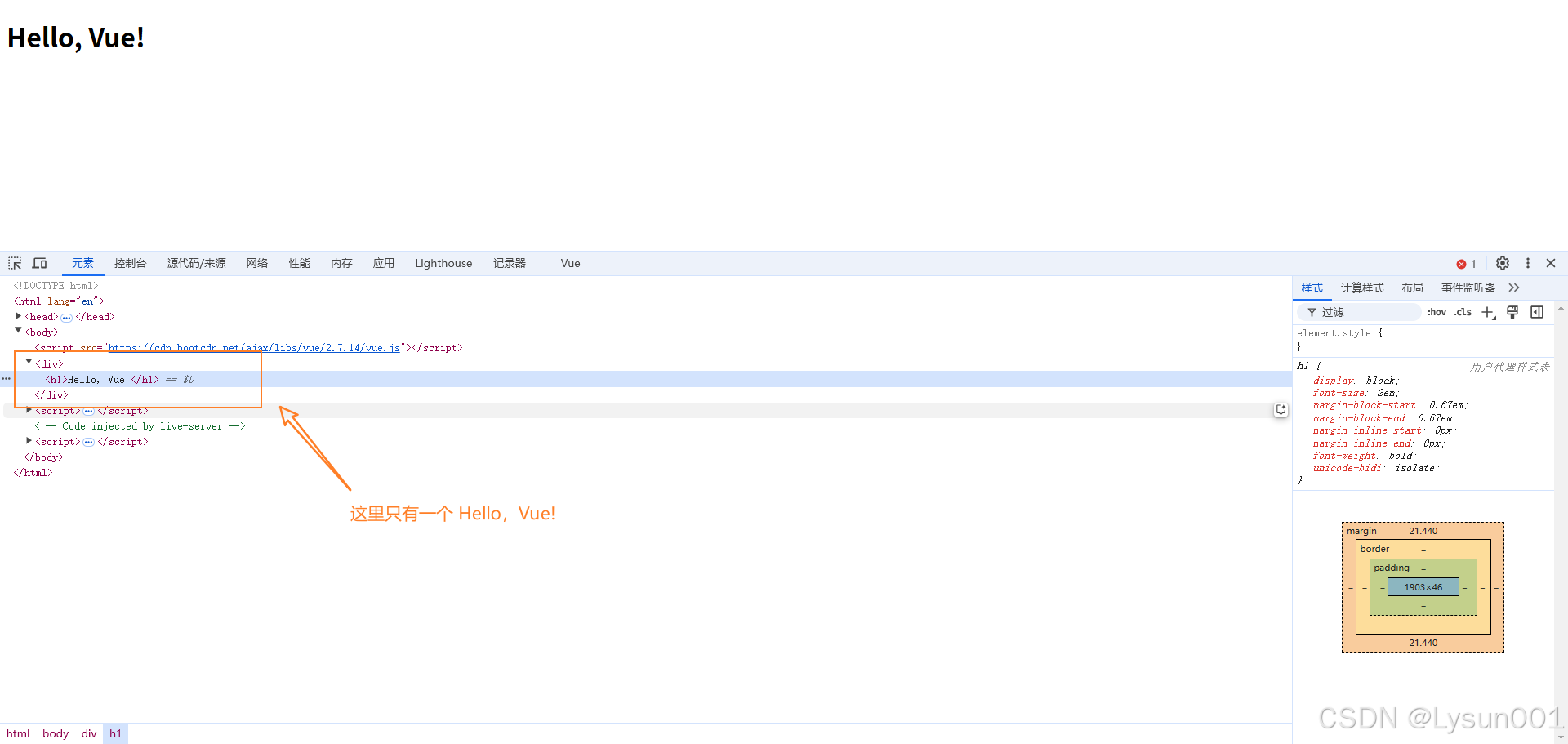Screen dimensions: 1568x744
Task: Select the 计算样式 (Computed) sub-tab
Action: pyautogui.click(x=1362, y=287)
